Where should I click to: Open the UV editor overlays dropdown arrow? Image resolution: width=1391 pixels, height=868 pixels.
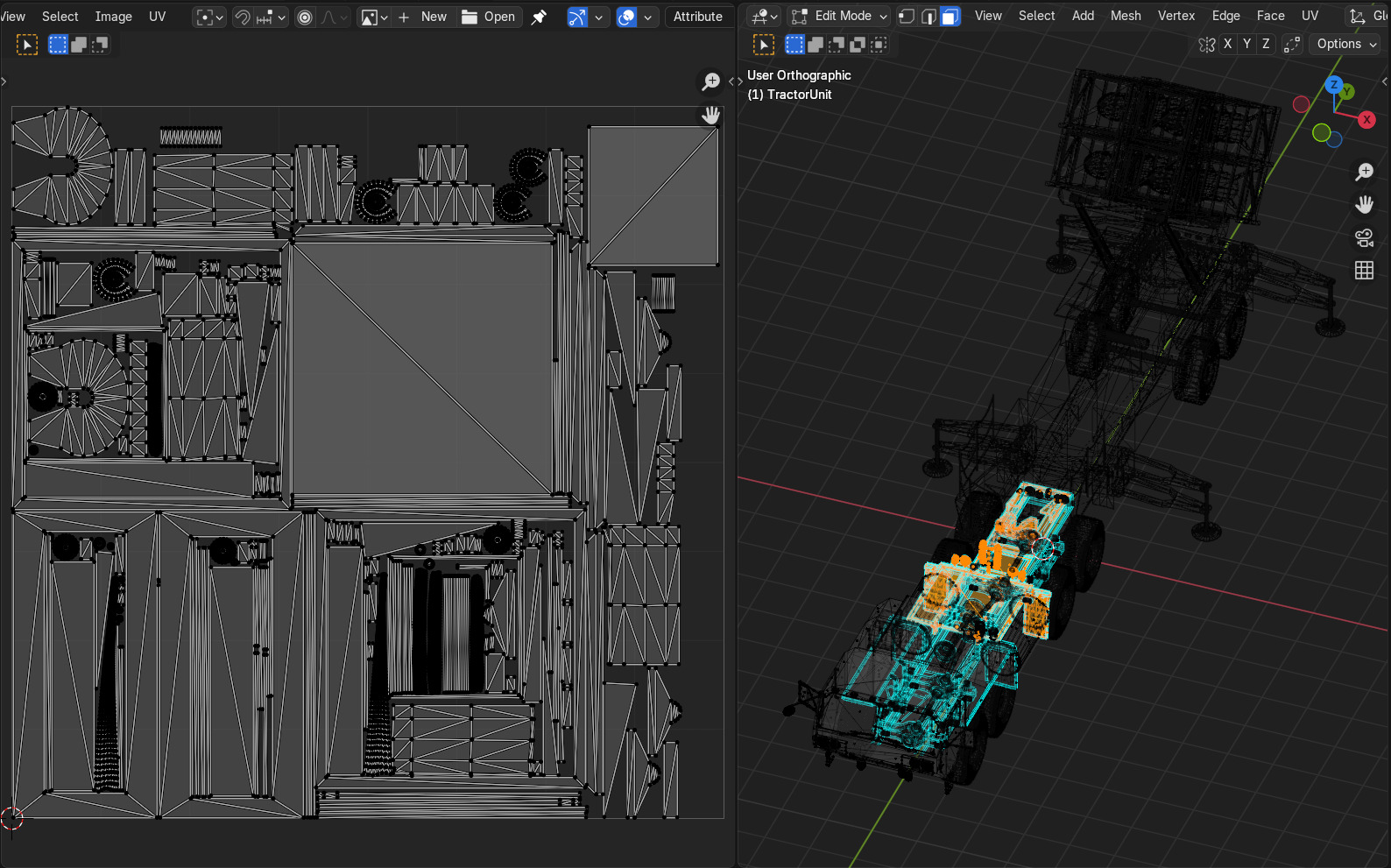point(648,17)
